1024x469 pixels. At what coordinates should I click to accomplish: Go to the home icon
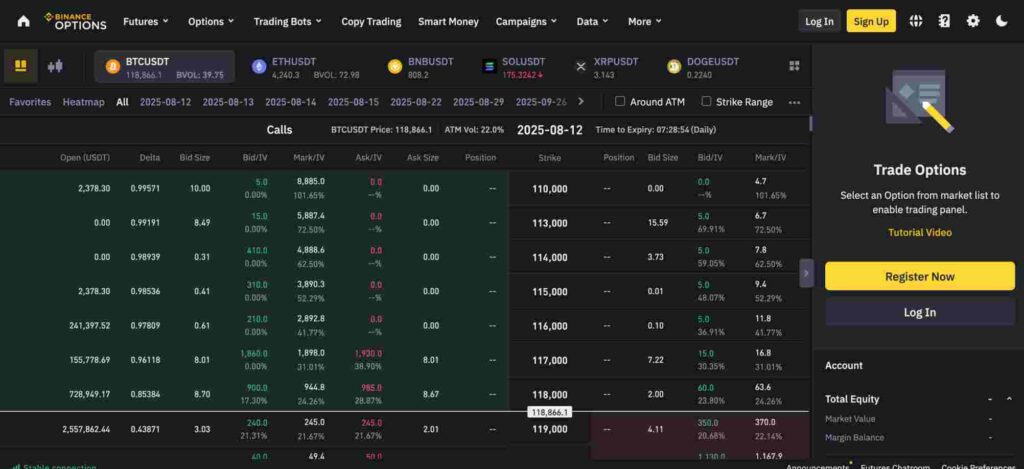point(24,21)
